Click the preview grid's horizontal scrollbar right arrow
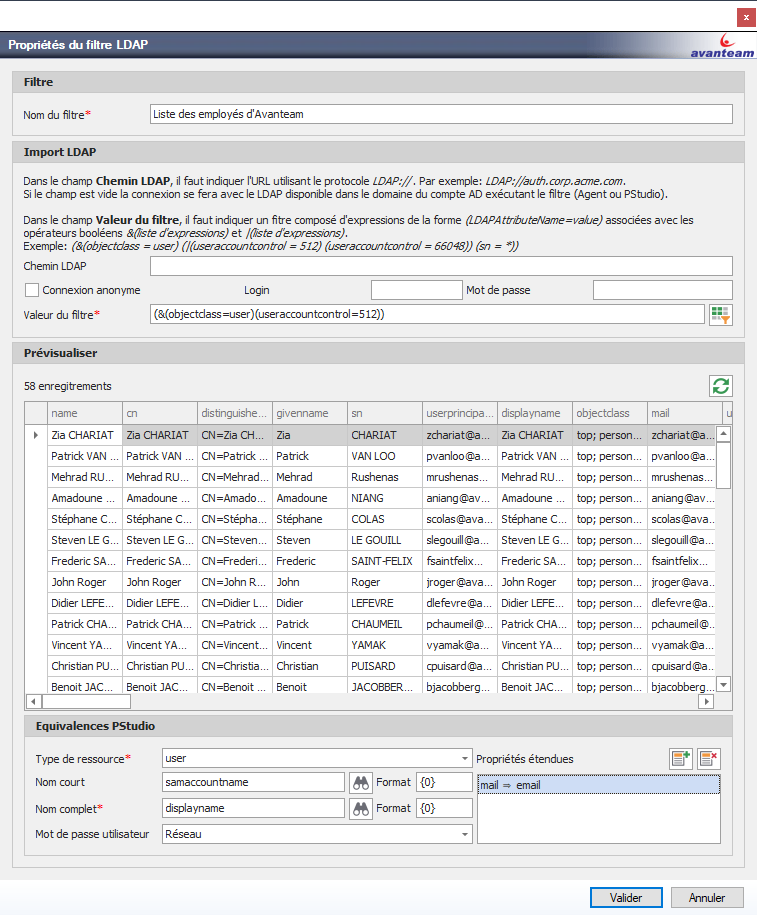The image size is (757, 915). pyautogui.click(x=706, y=702)
